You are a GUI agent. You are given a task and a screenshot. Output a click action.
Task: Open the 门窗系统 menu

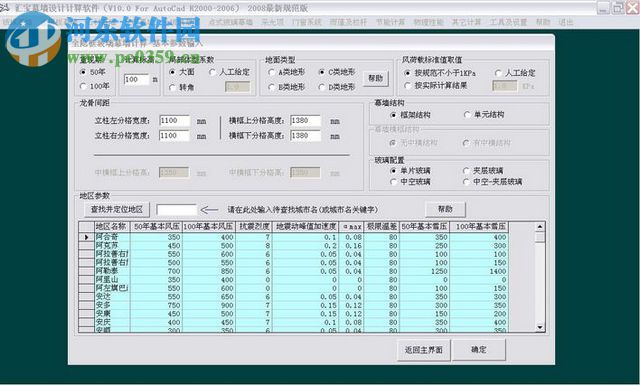tap(307, 22)
